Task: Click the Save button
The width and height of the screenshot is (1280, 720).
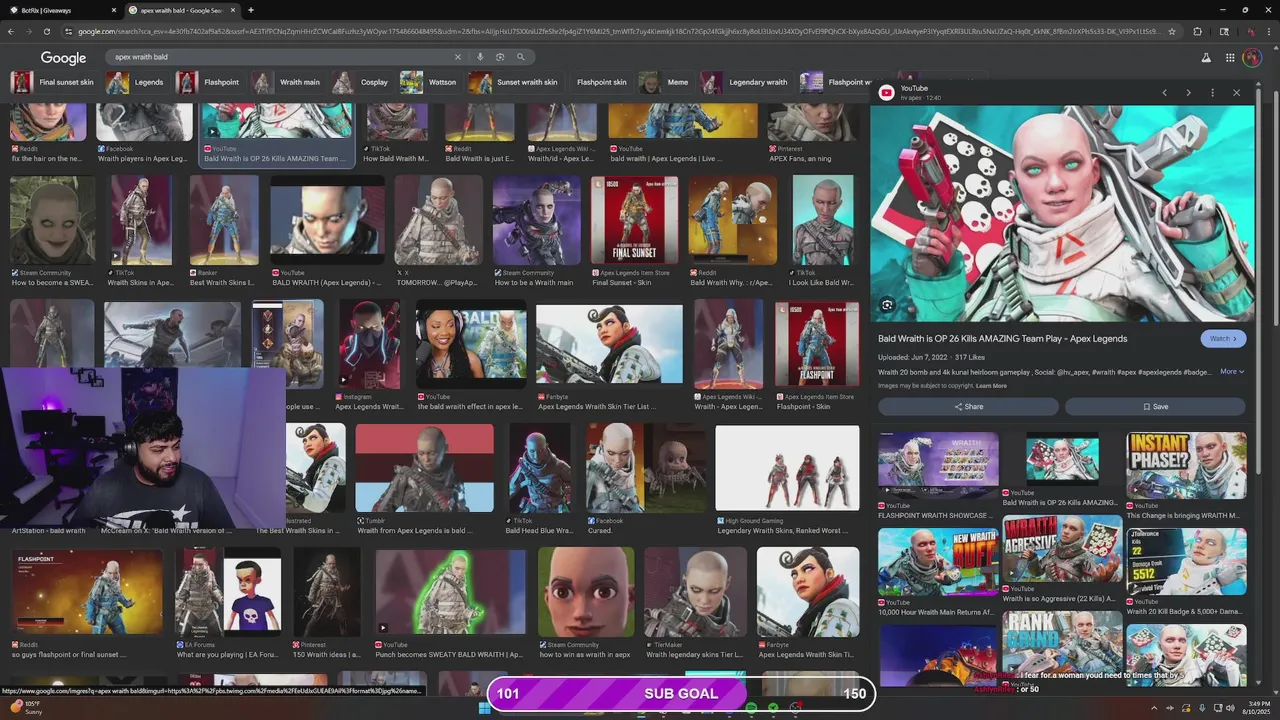Action: [1155, 407]
